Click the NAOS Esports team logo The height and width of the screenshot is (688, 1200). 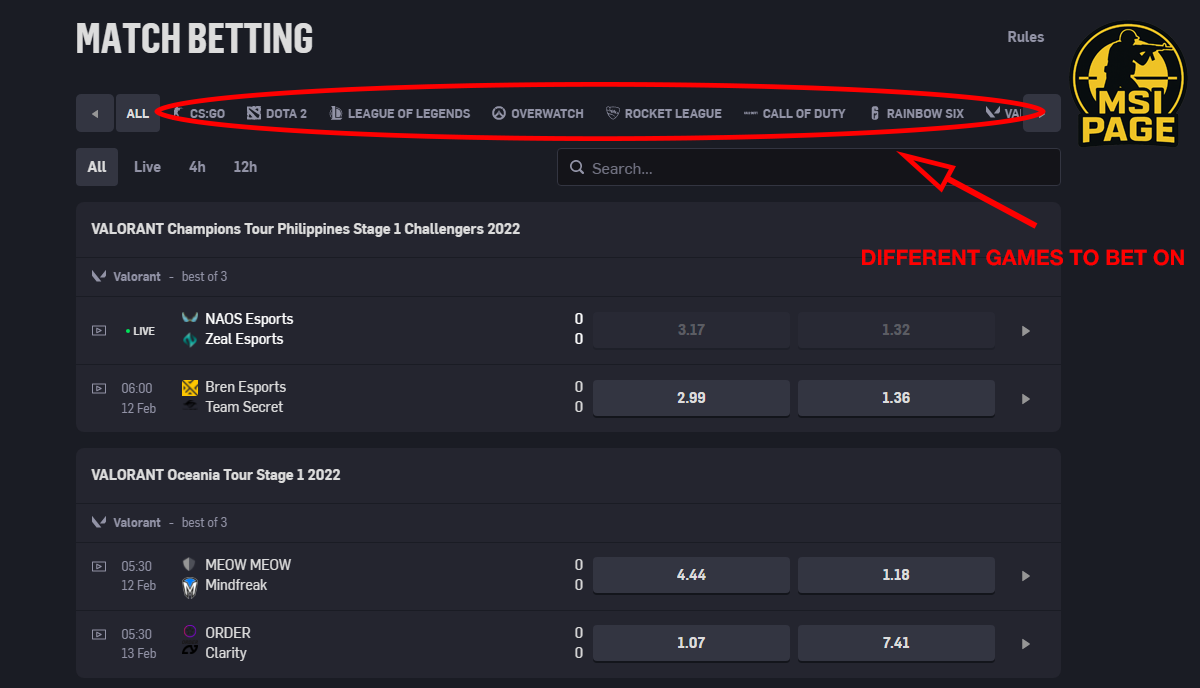pos(190,318)
